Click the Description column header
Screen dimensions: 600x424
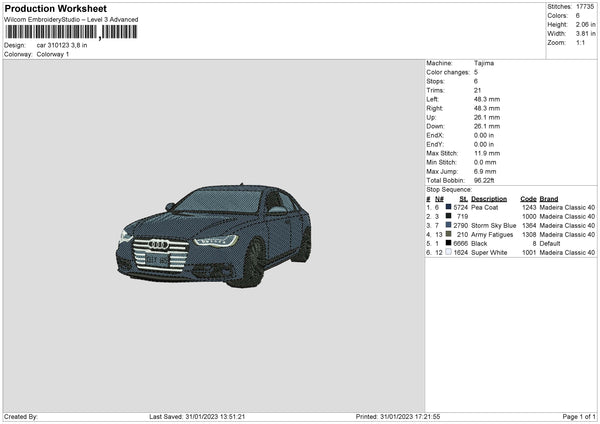coord(488,198)
